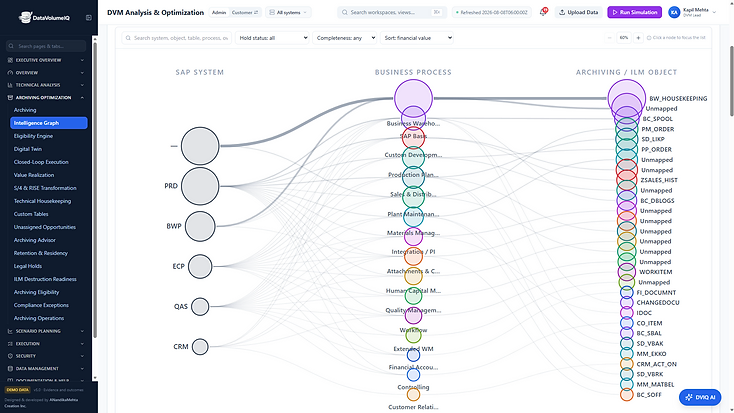Click the IDOC object node circle
Viewport: 734px width, 413px height.
point(627,313)
